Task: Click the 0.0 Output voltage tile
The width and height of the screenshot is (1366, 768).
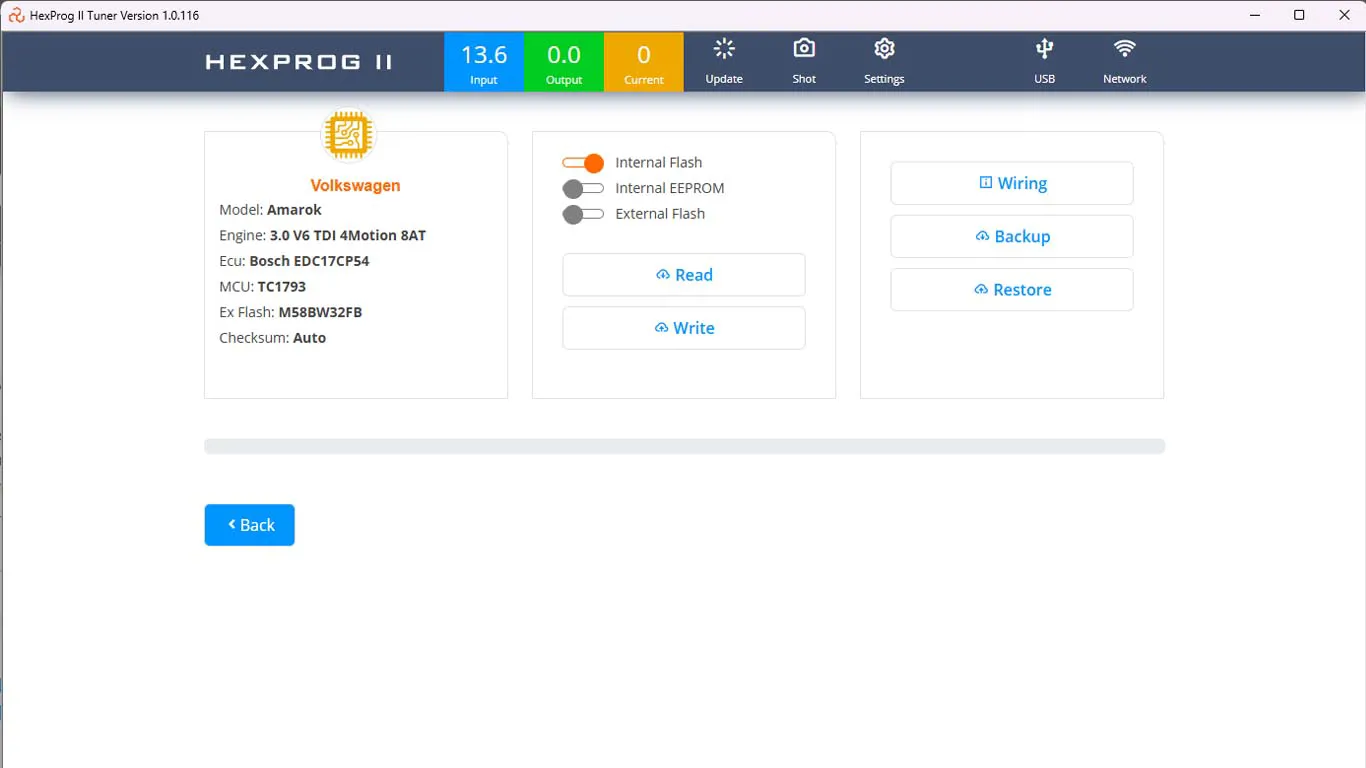Action: point(564,62)
